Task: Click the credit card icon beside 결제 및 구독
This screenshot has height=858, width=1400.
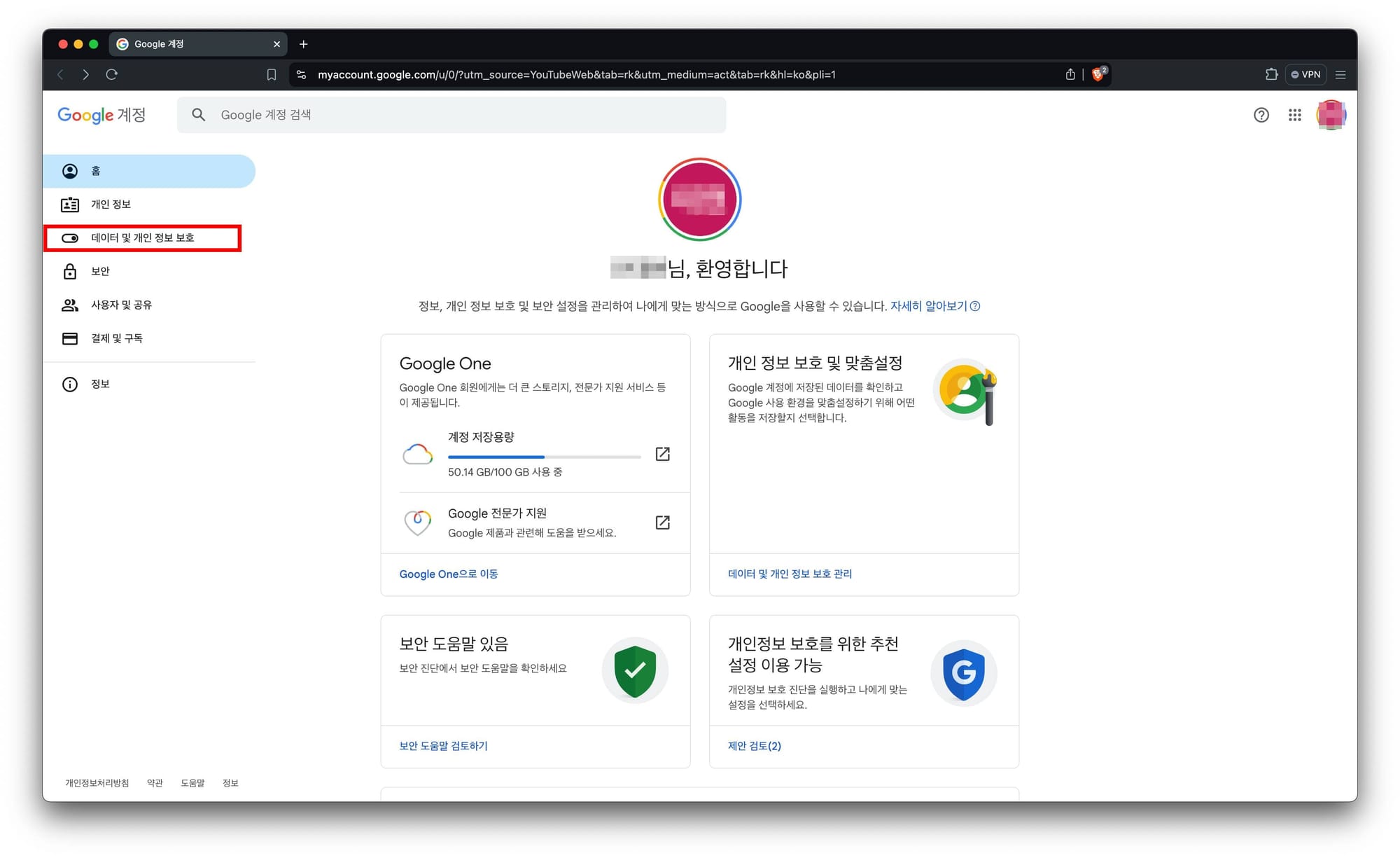Action: [x=70, y=338]
